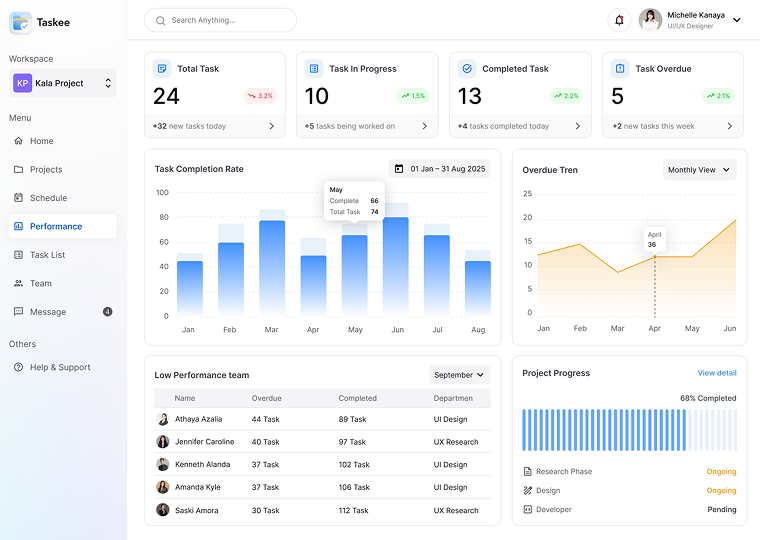
Task: Click the 2.2% increase badge
Action: pyautogui.click(x=566, y=96)
